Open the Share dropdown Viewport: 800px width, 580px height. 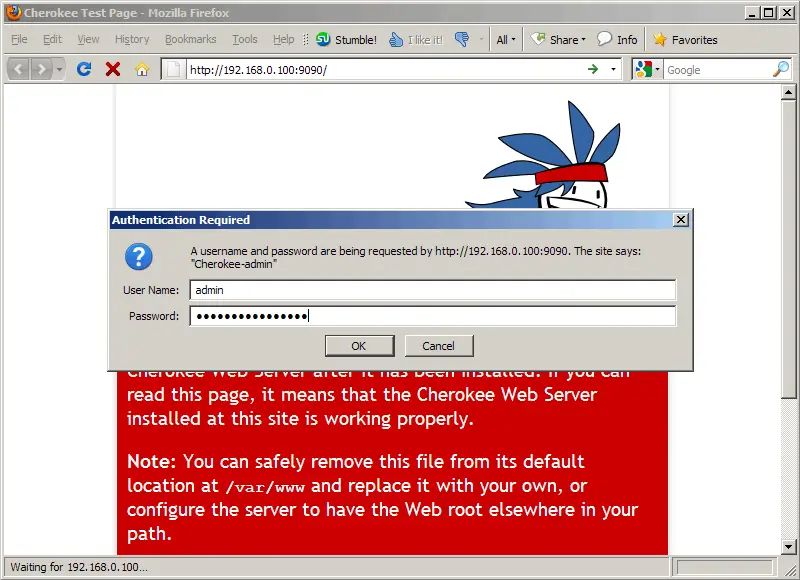click(558, 39)
